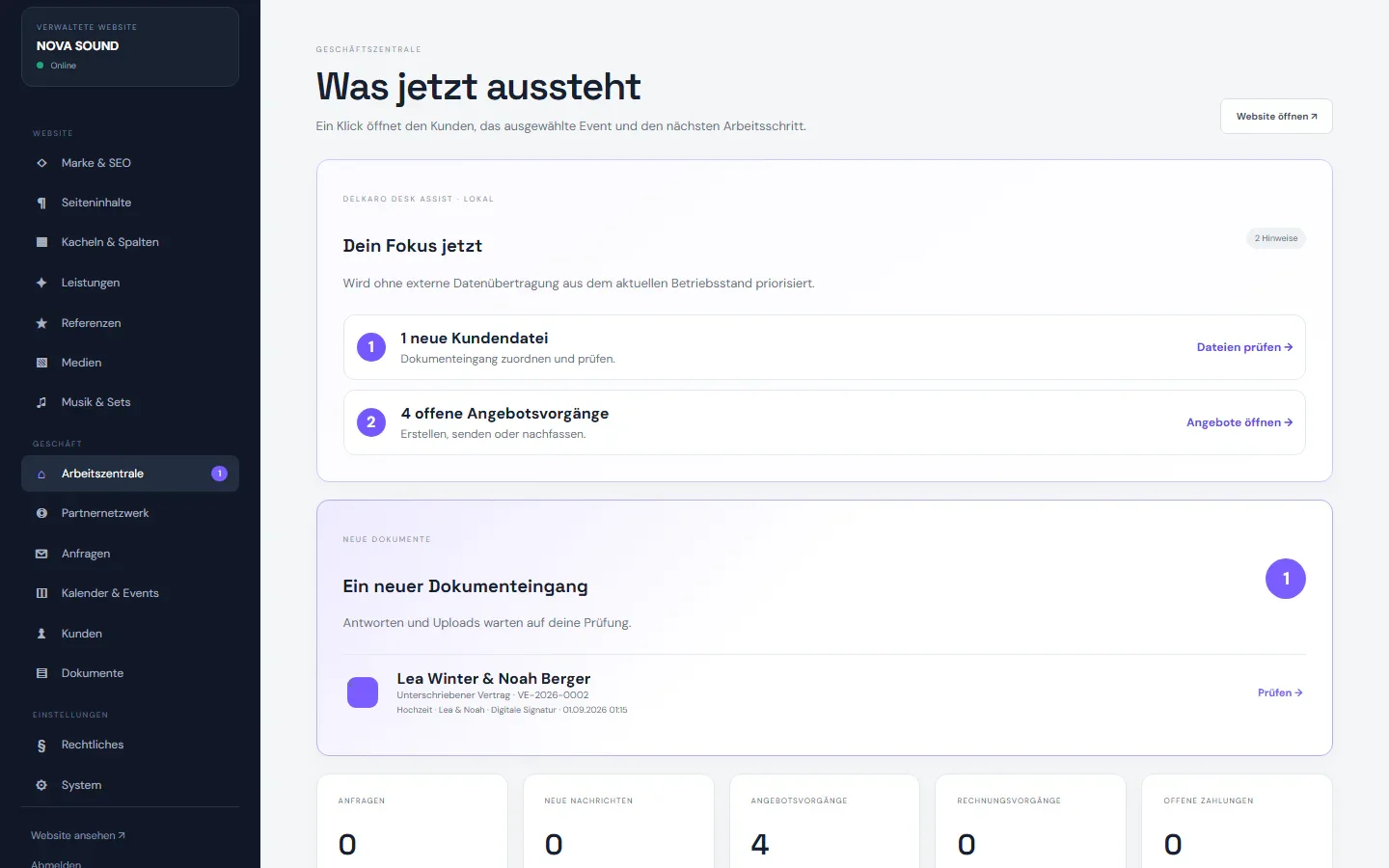Click the globe icon beside Partnernetzwerk
The width and height of the screenshot is (1389, 868).
[41, 513]
